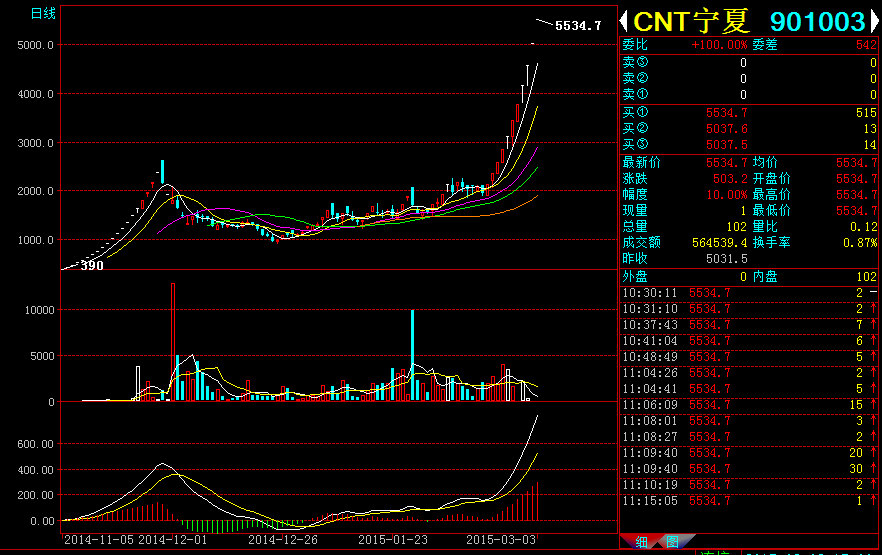Screen dimensions: 882x555
Task: Click the 均价 label
Action: tap(765, 163)
